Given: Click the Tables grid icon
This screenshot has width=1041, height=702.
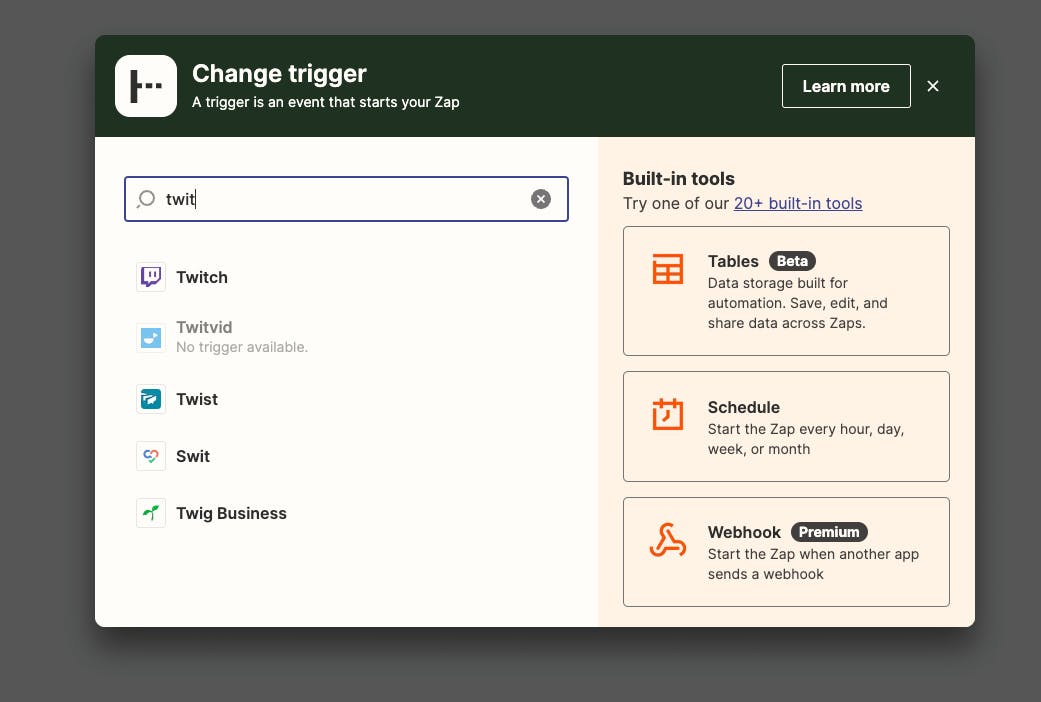Looking at the screenshot, I should pos(667,268).
